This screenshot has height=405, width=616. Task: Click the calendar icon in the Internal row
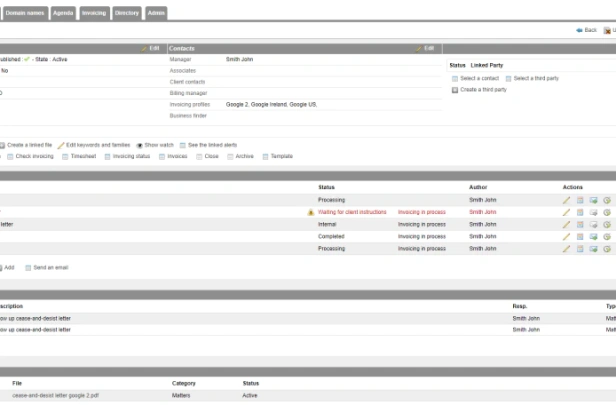(580, 225)
